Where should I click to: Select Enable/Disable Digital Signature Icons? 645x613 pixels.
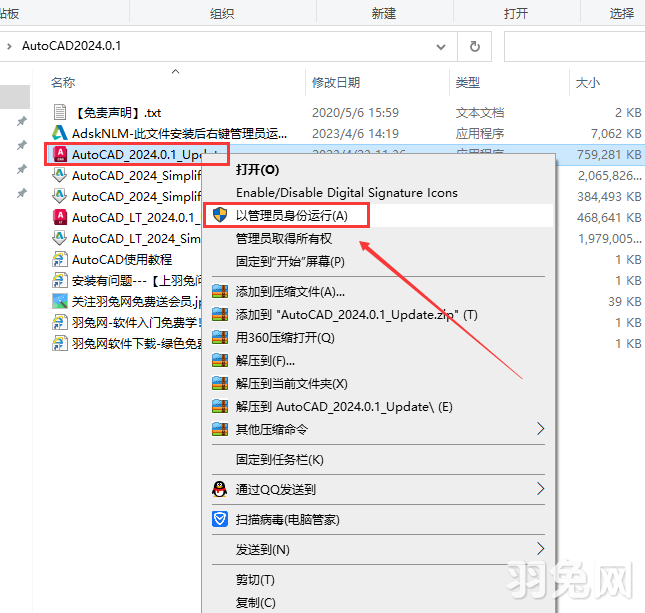click(x=347, y=193)
